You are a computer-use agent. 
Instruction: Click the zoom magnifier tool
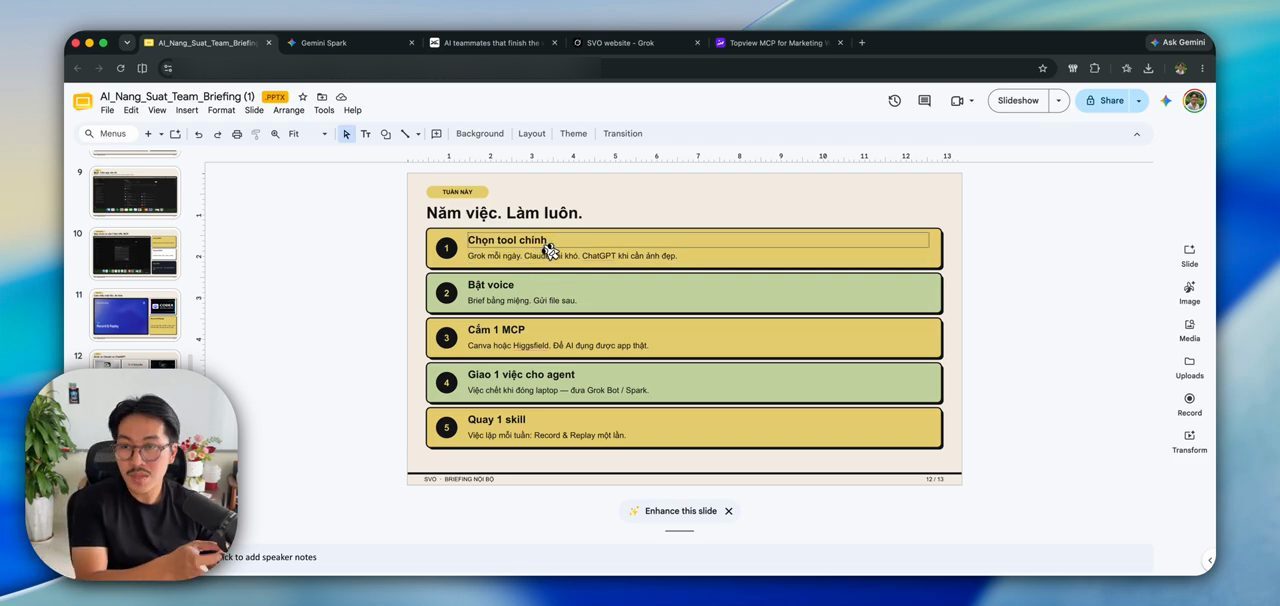[275, 134]
